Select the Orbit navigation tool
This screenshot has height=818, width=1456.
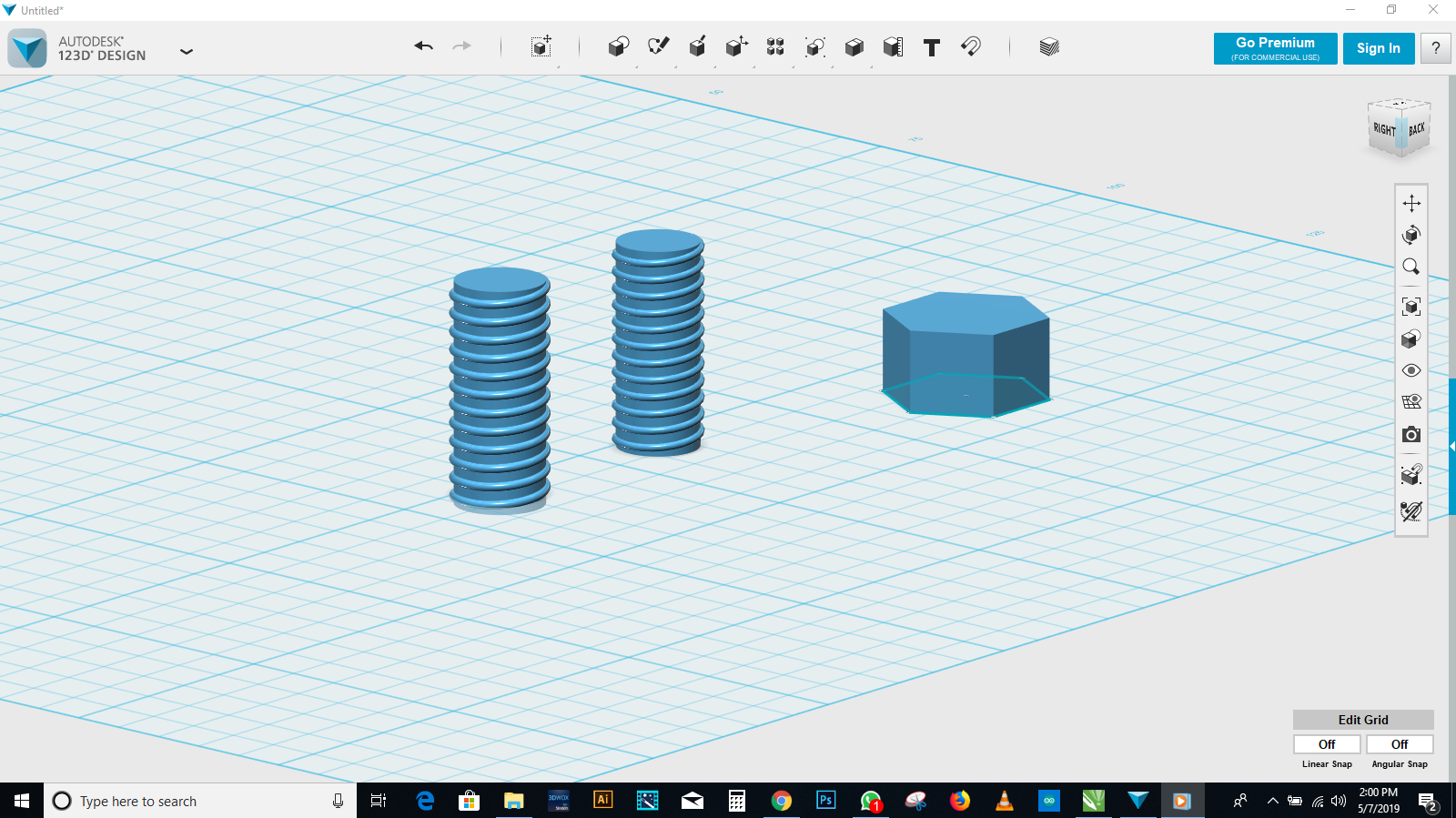(1411, 235)
